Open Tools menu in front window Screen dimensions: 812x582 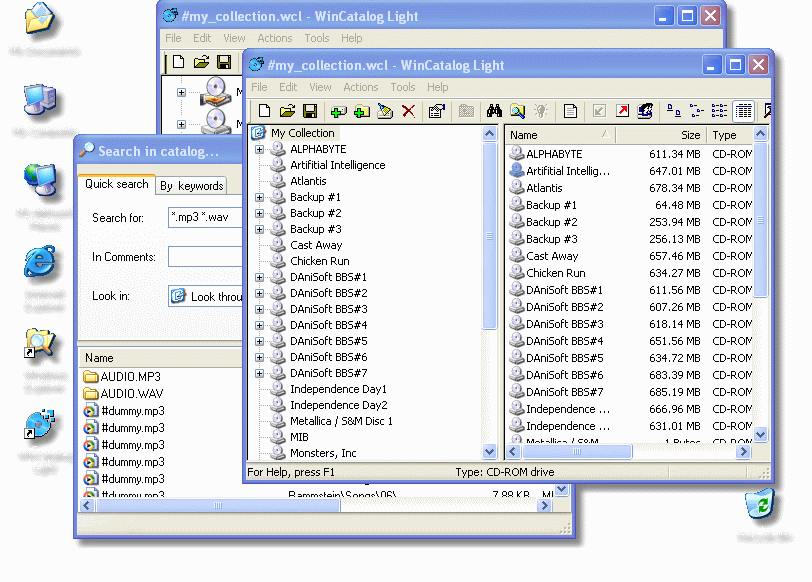403,87
